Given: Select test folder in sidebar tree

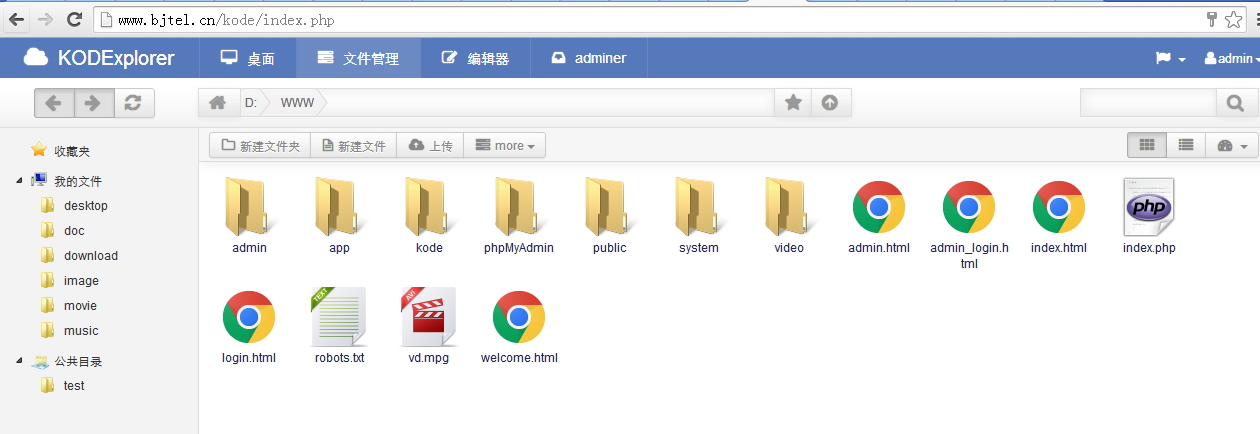Looking at the screenshot, I should point(74,386).
